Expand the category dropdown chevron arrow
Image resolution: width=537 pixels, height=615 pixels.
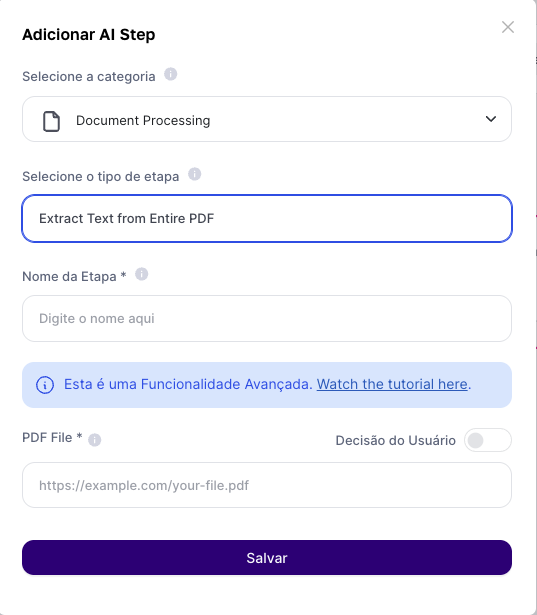pos(491,119)
